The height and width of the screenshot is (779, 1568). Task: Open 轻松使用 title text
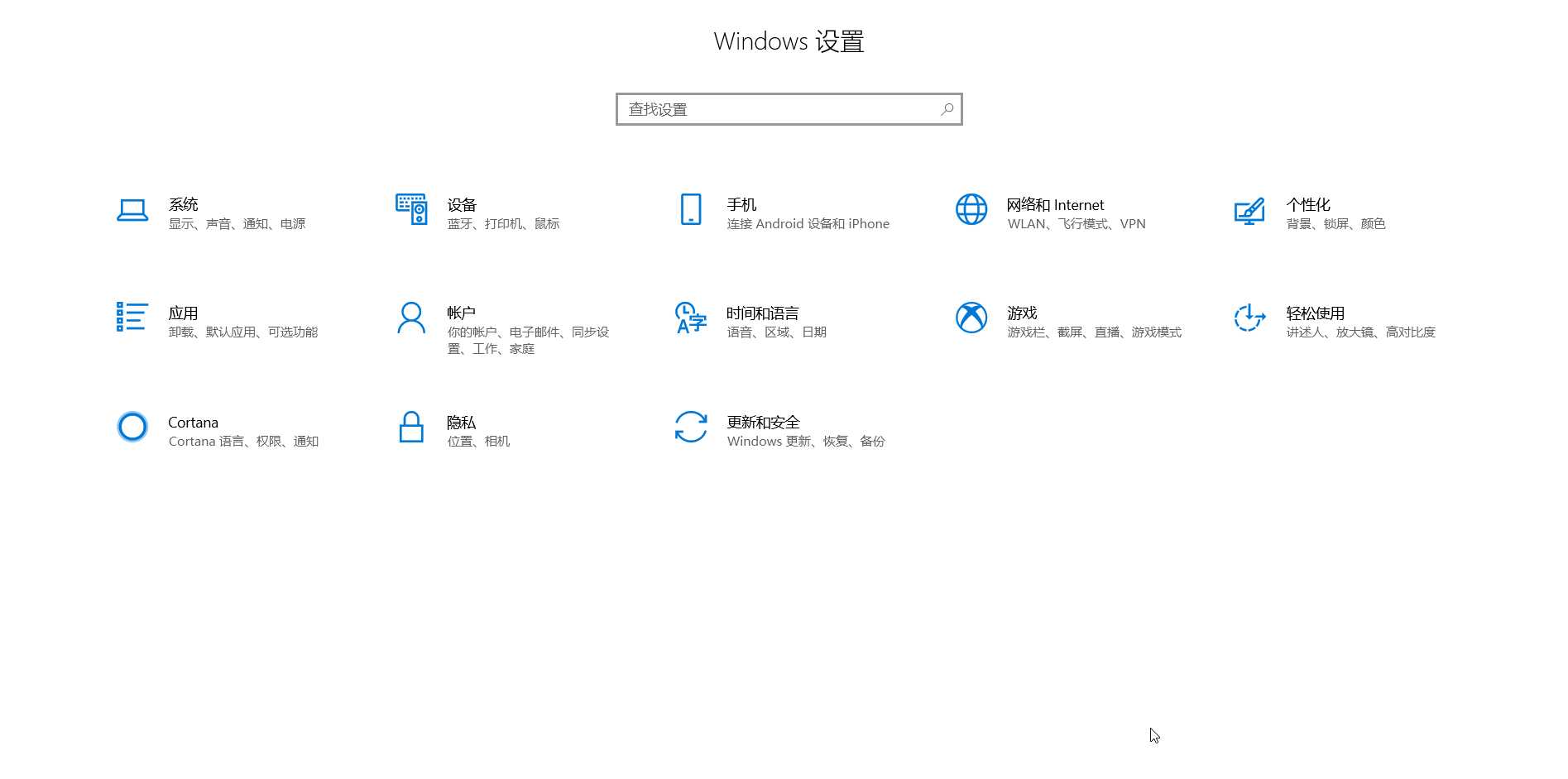coord(1315,313)
